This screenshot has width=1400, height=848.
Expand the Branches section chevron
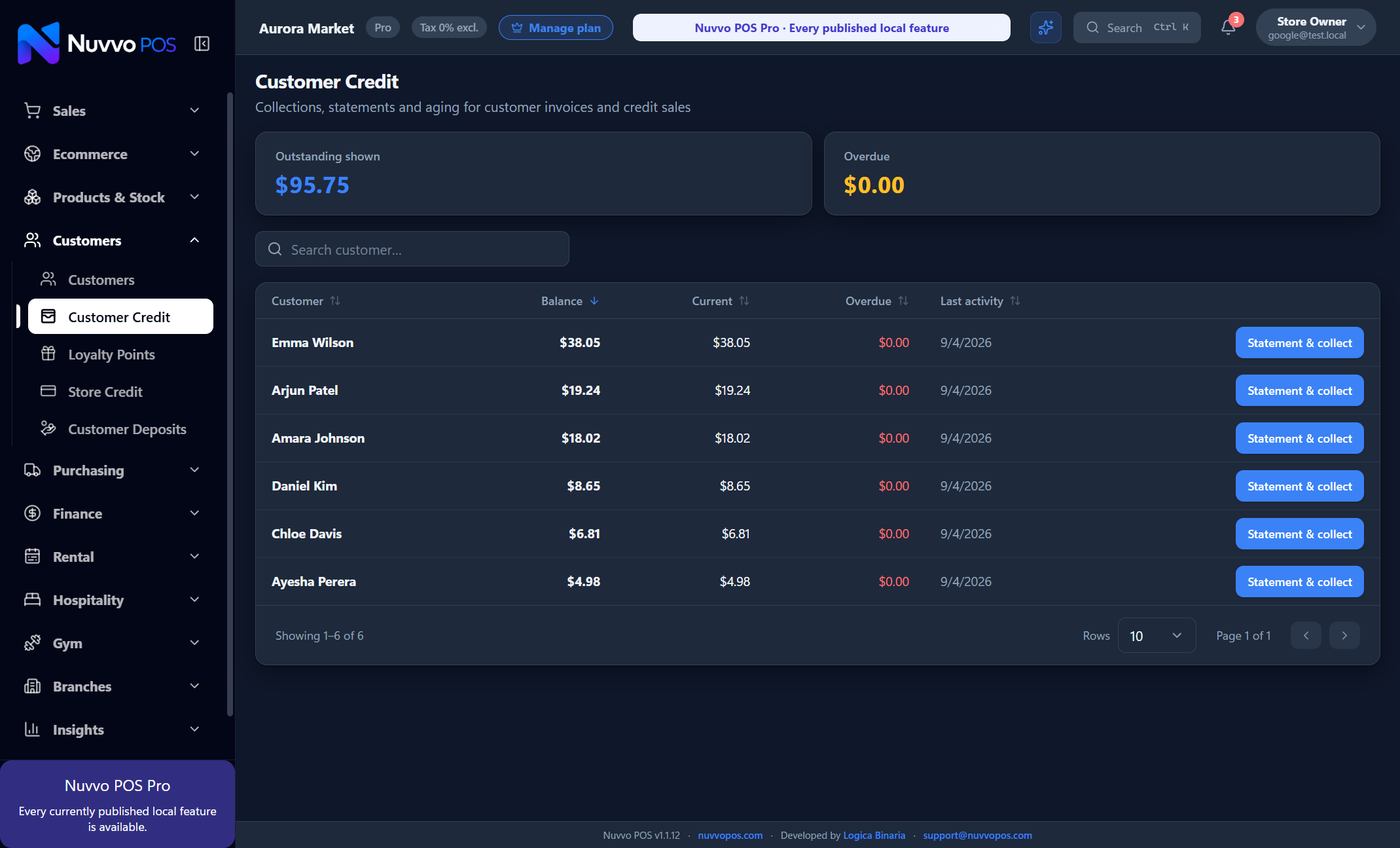(x=194, y=686)
